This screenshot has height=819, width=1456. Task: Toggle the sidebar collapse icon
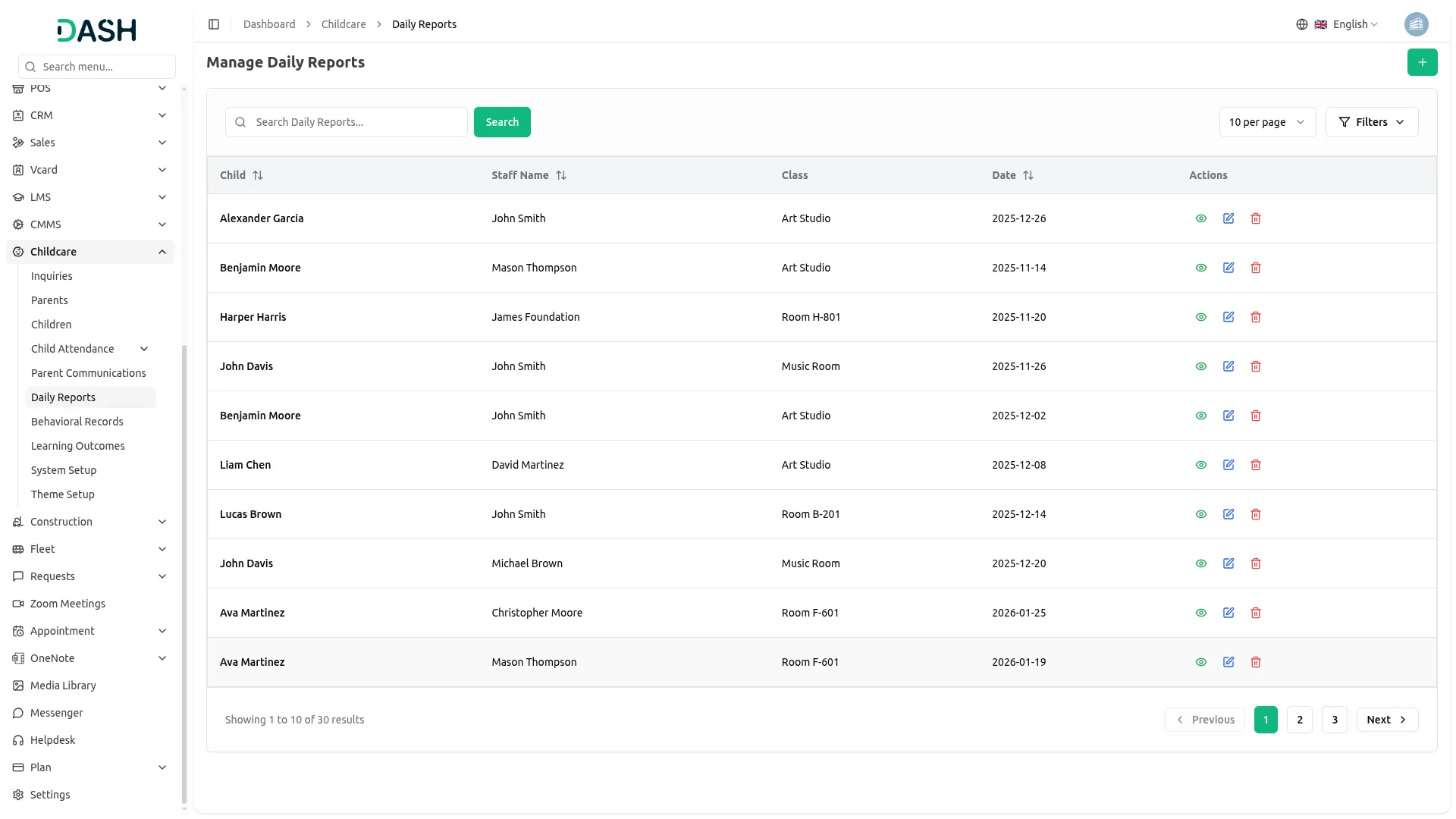tap(214, 24)
